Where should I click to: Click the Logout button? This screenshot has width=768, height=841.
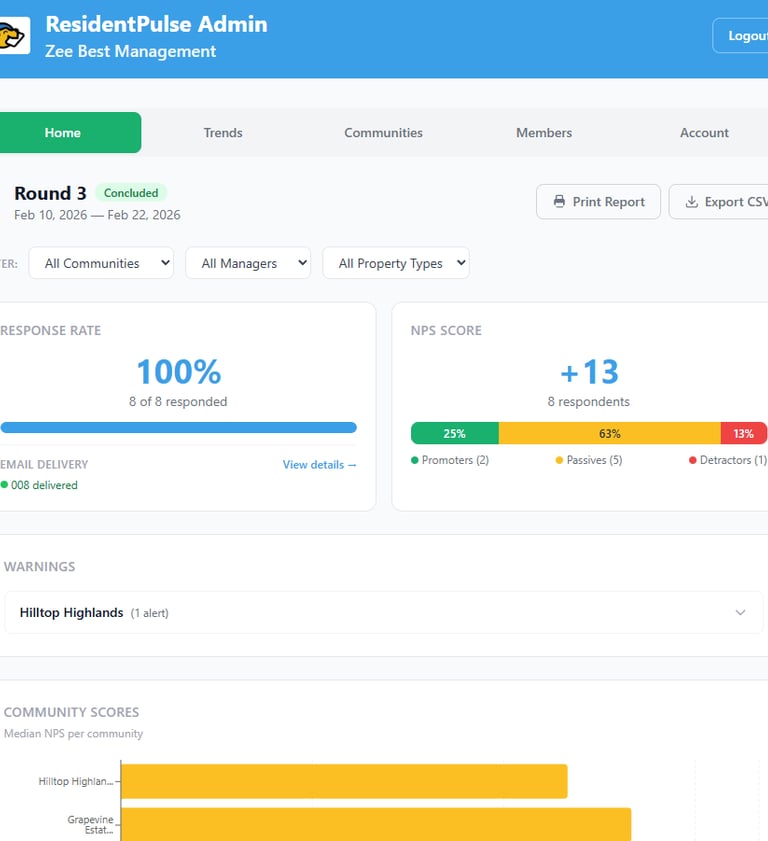(x=741, y=35)
